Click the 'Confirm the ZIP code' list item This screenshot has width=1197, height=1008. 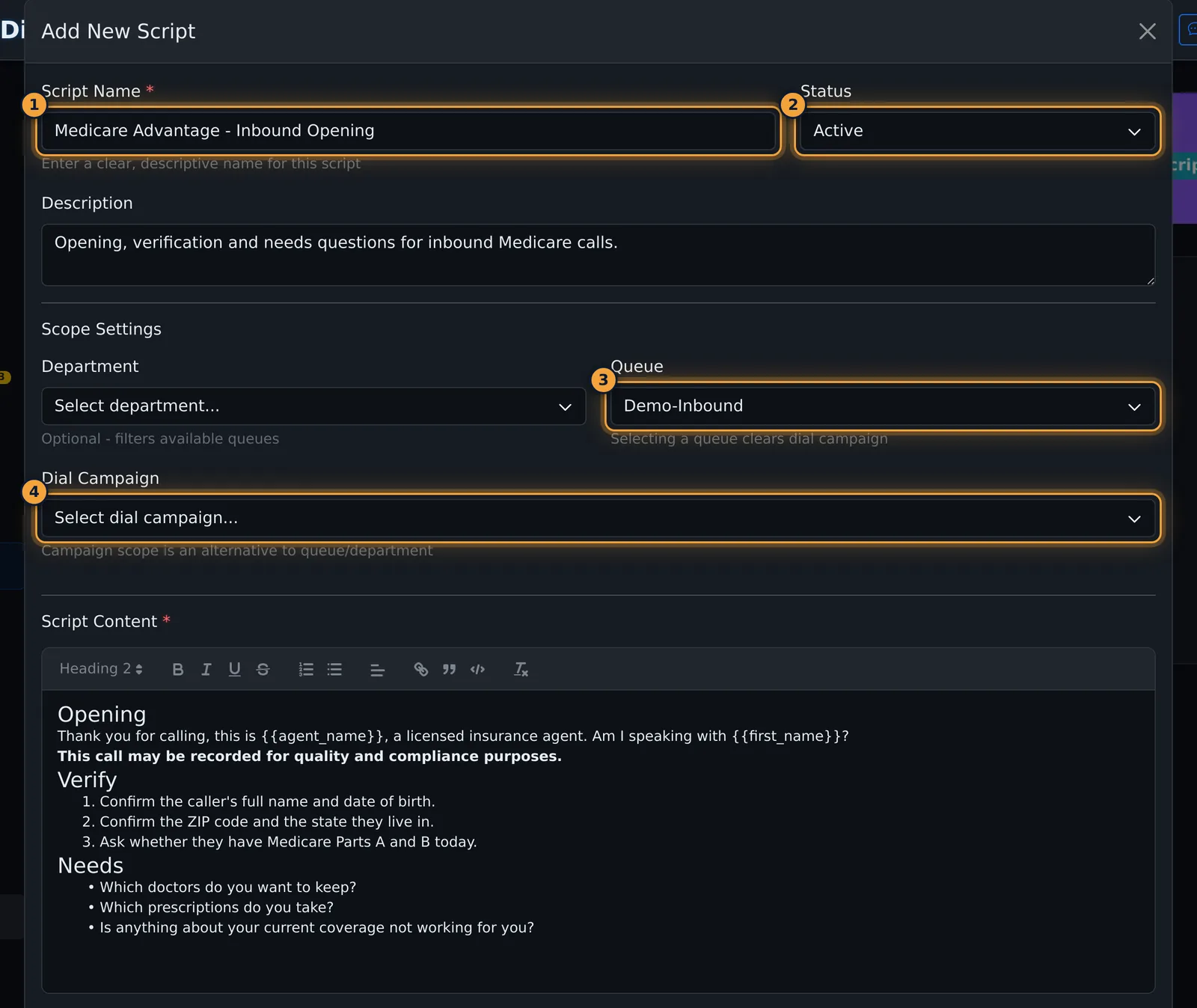pos(267,822)
